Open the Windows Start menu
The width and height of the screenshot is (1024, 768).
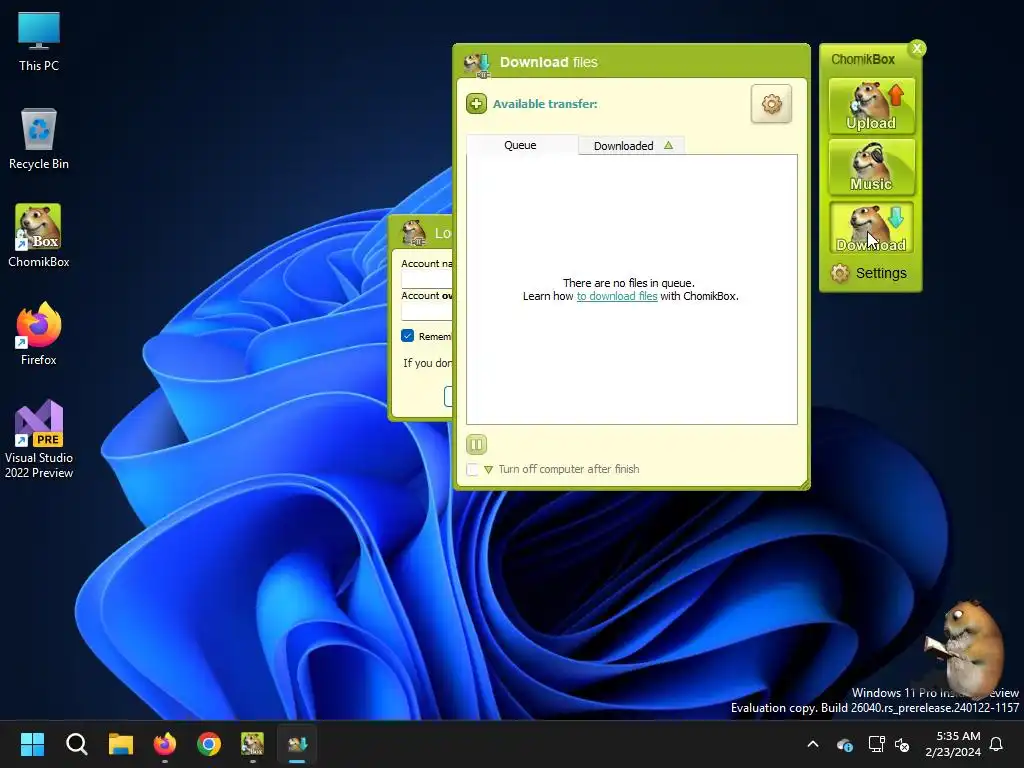(32, 744)
